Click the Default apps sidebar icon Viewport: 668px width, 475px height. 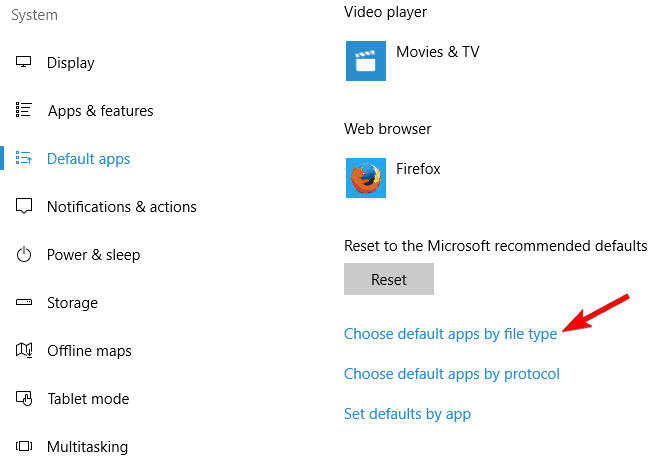coord(23,158)
